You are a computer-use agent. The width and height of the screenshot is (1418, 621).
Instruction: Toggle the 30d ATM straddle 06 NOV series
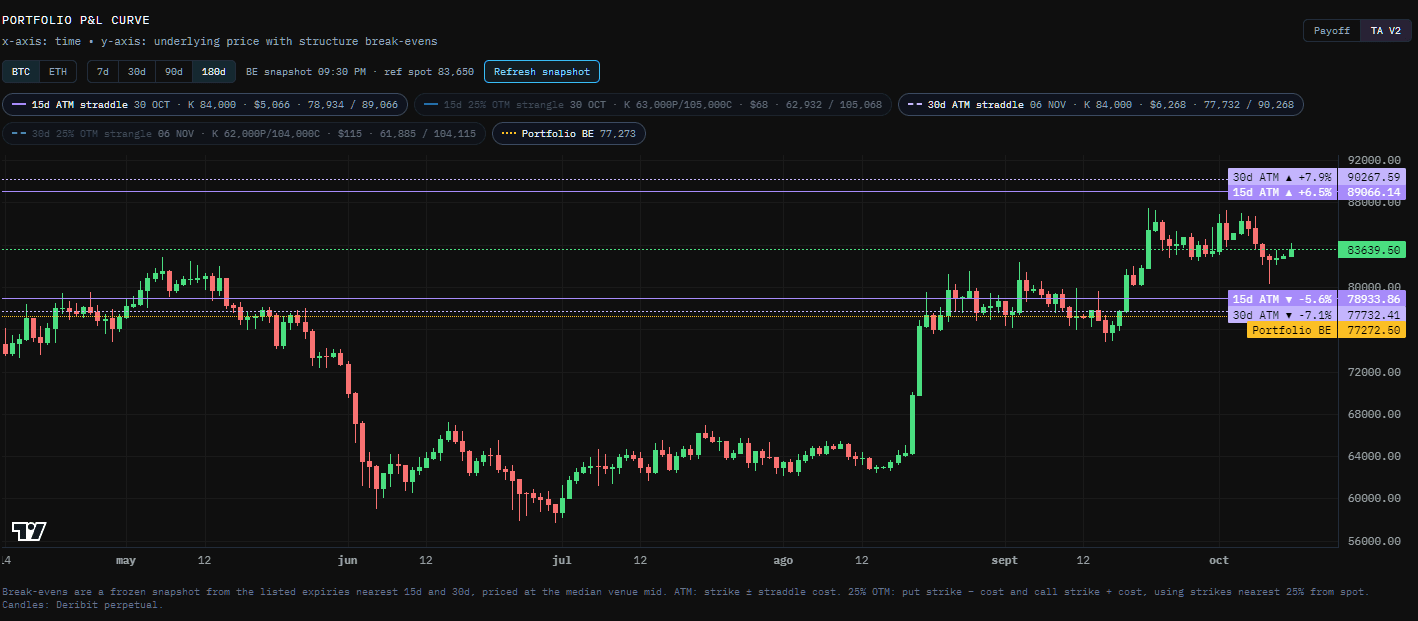point(1100,105)
